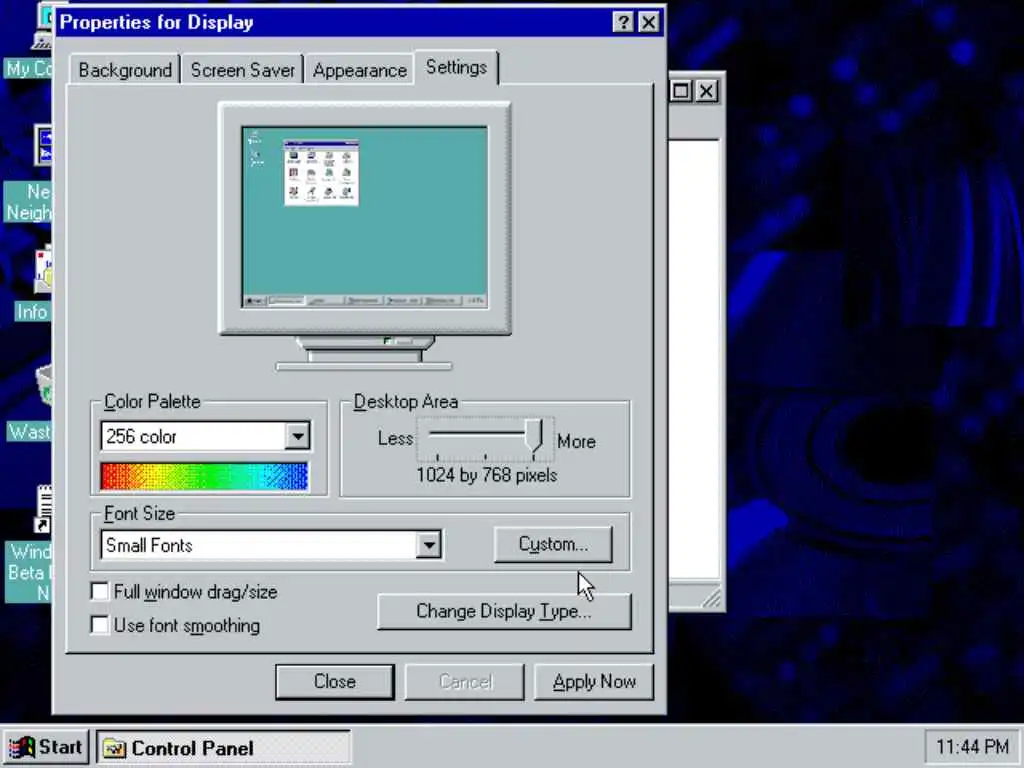
Task: Open the Screen Saver tab
Action: click(242, 70)
